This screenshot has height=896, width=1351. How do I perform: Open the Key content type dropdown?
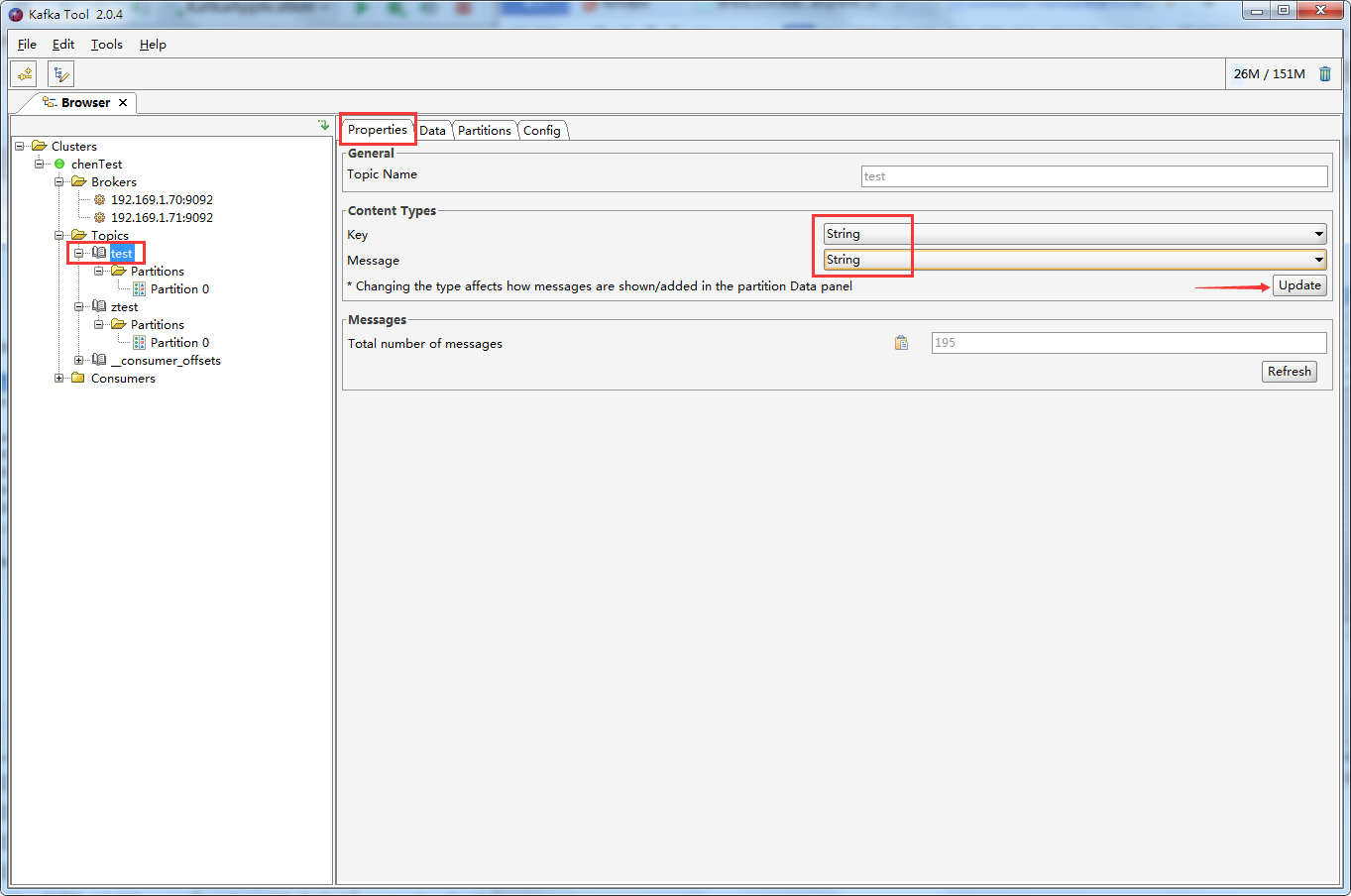(1074, 234)
